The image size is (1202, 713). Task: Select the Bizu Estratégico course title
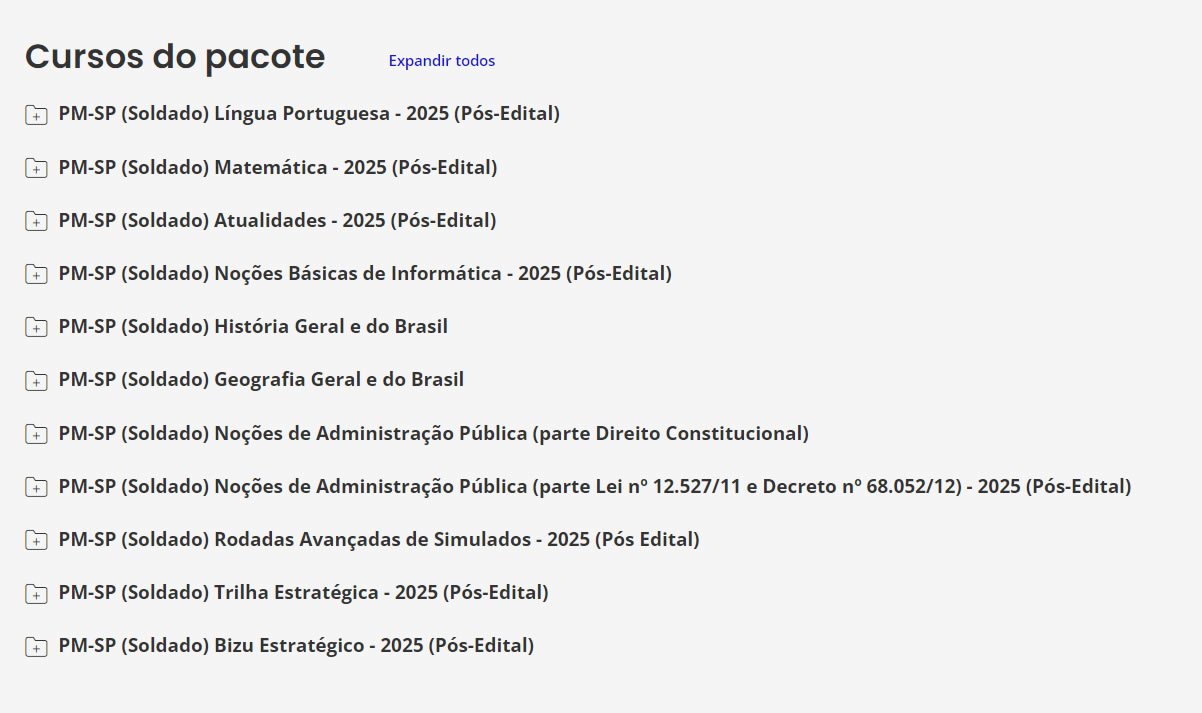pos(296,645)
